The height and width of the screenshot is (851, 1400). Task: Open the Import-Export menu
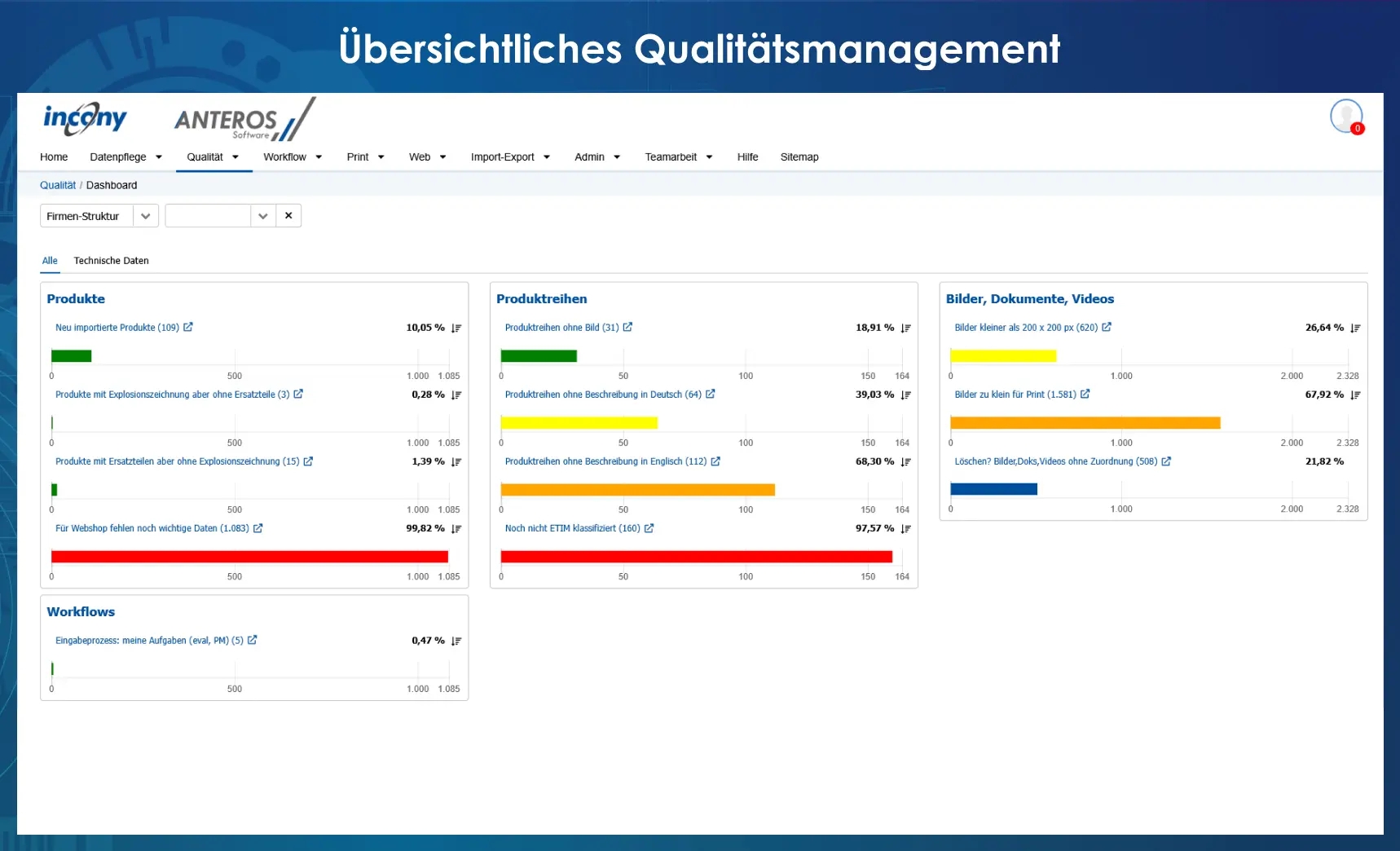coord(510,157)
